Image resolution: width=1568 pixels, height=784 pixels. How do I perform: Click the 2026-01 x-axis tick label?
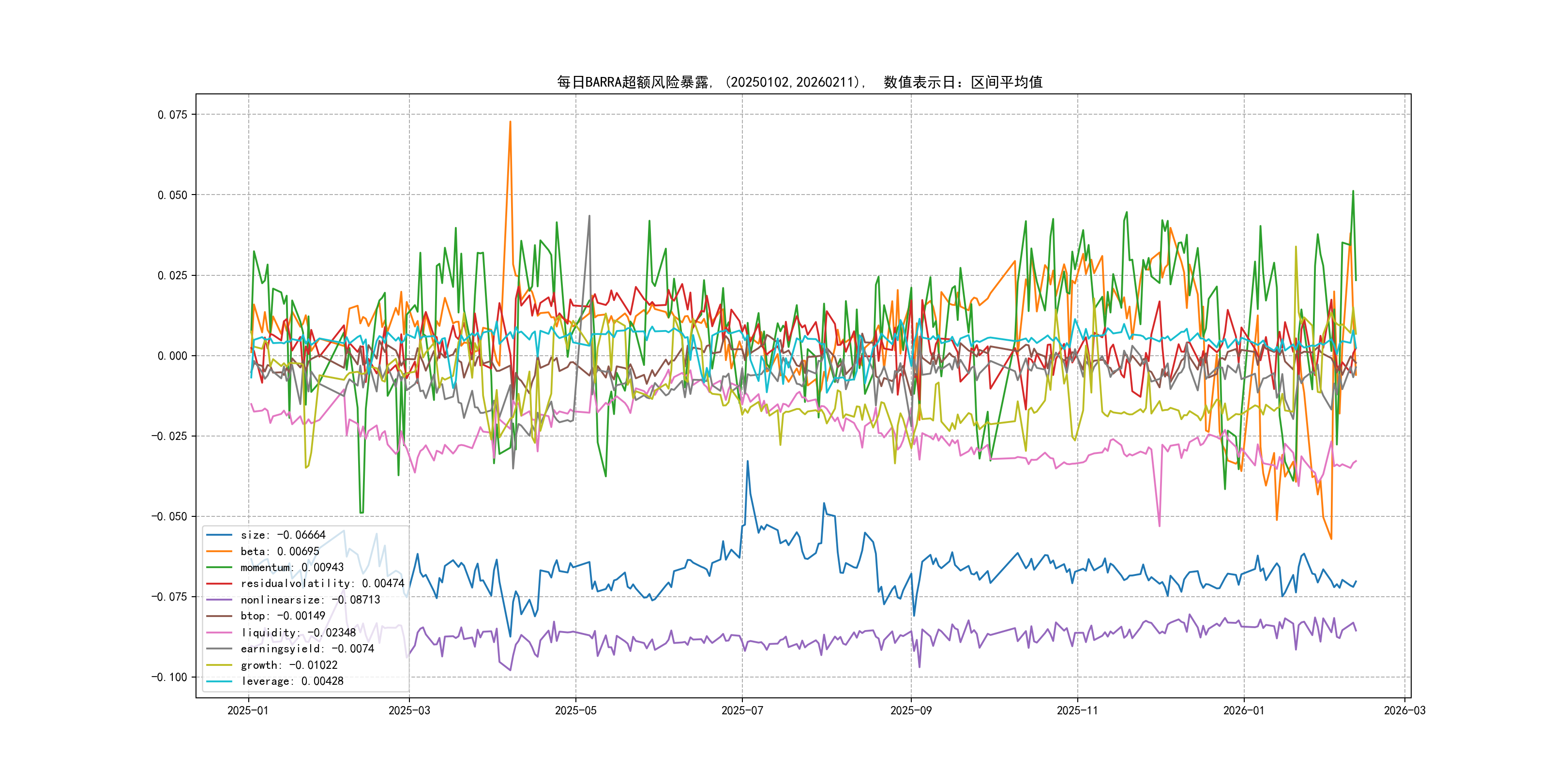1244,710
